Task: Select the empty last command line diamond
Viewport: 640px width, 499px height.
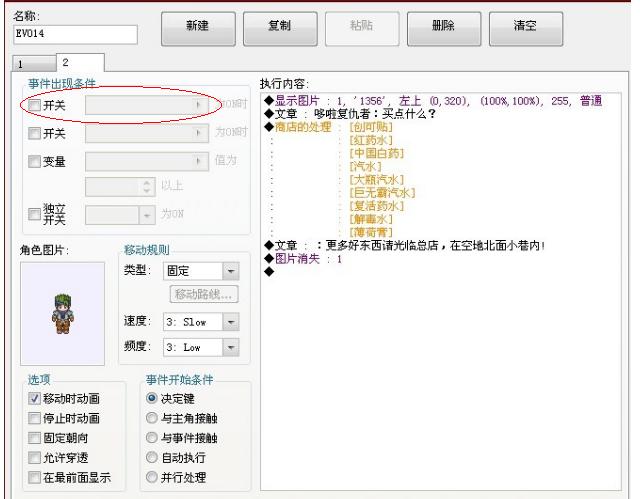Action: tap(269, 271)
